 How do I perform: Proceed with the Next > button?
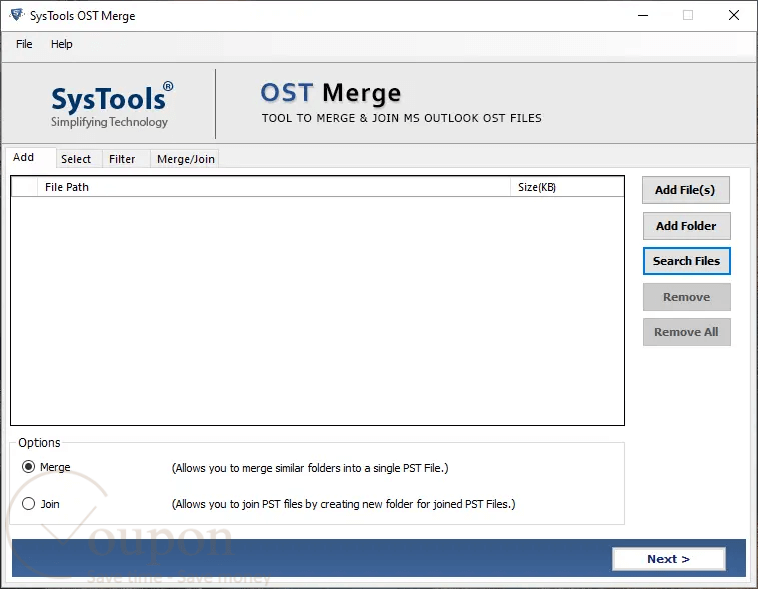tap(669, 559)
